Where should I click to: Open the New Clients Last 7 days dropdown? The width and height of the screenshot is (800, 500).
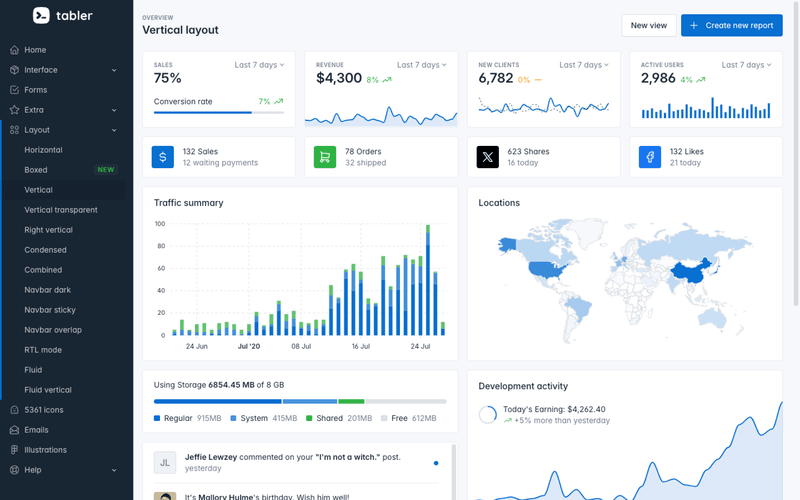tap(584, 65)
